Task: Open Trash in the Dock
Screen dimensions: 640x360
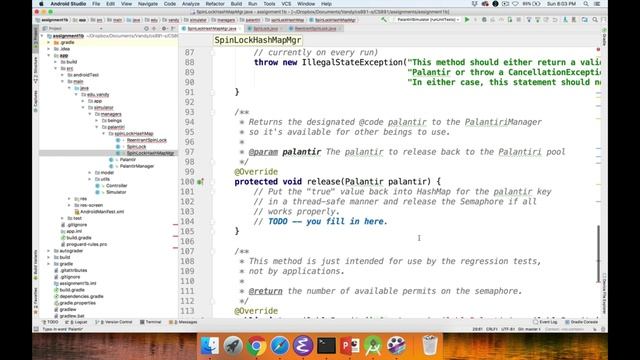Action: click(429, 345)
